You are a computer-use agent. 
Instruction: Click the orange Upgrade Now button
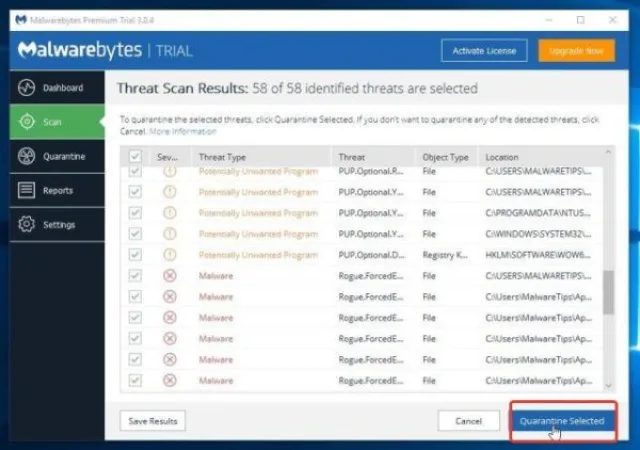pos(576,51)
